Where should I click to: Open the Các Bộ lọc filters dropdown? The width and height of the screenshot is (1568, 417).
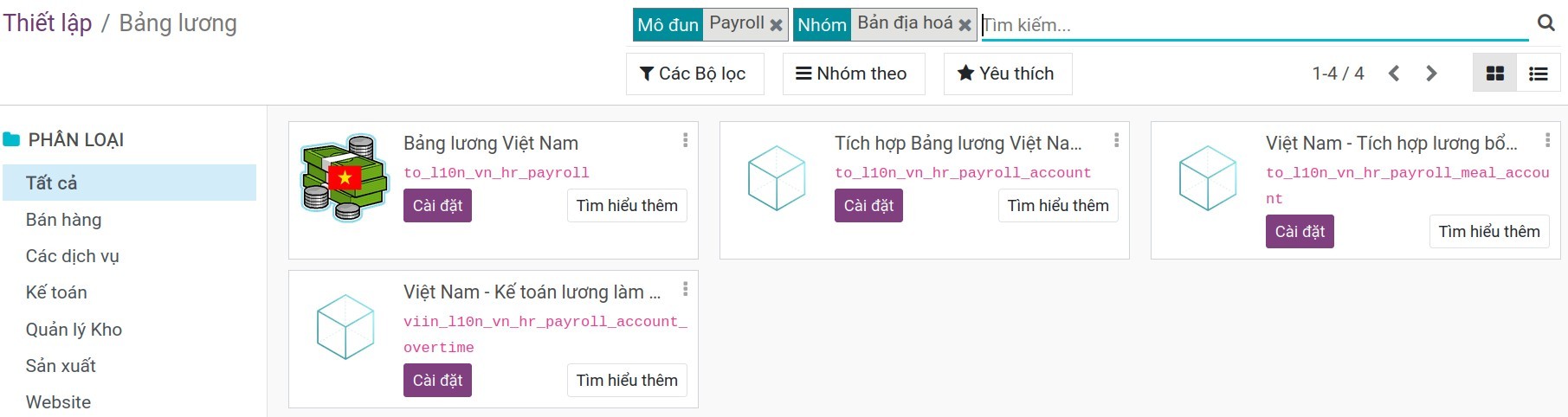693,74
